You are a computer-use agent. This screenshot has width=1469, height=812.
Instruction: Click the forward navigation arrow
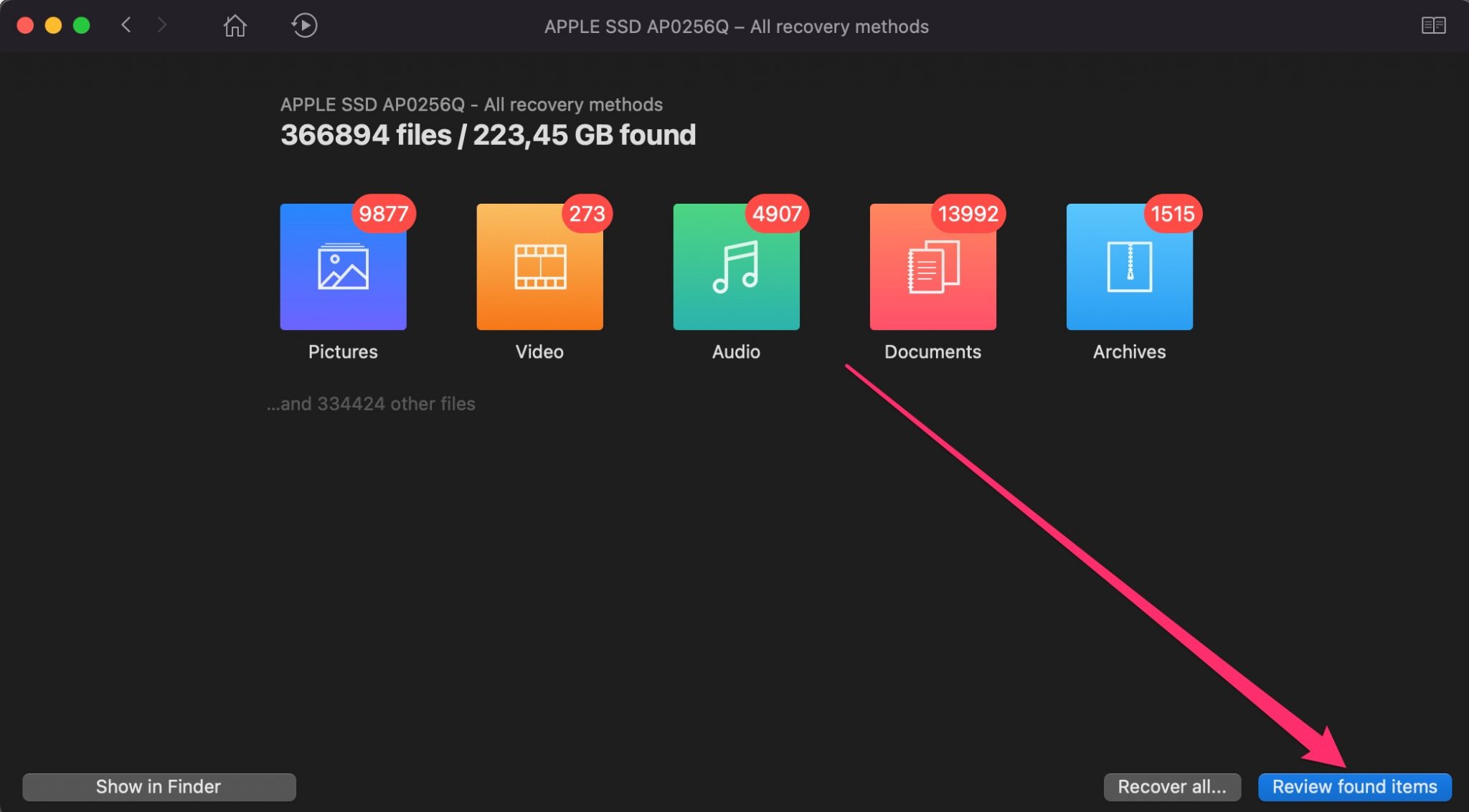pyautogui.click(x=160, y=26)
